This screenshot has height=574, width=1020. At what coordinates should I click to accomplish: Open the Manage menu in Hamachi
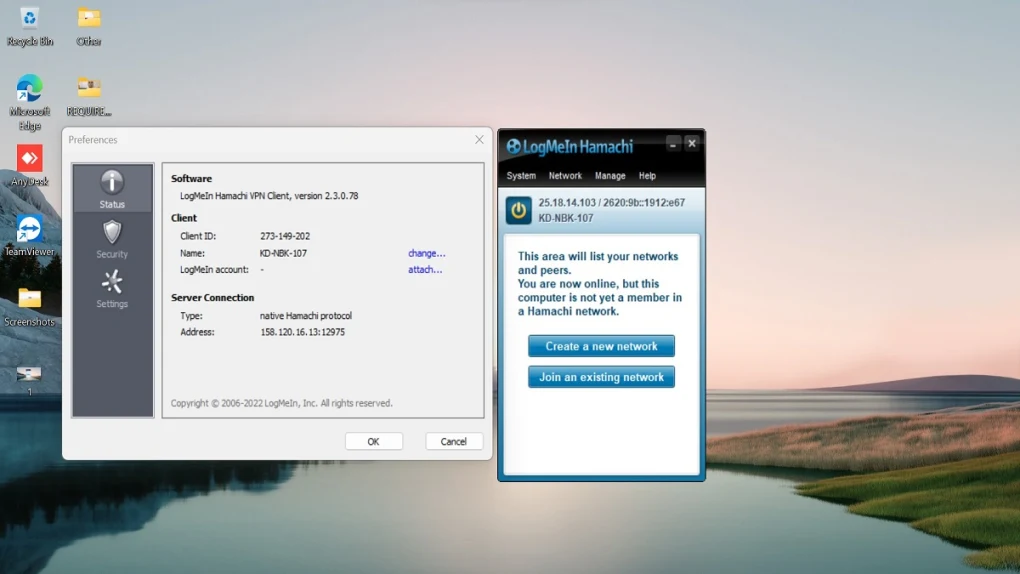[610, 176]
